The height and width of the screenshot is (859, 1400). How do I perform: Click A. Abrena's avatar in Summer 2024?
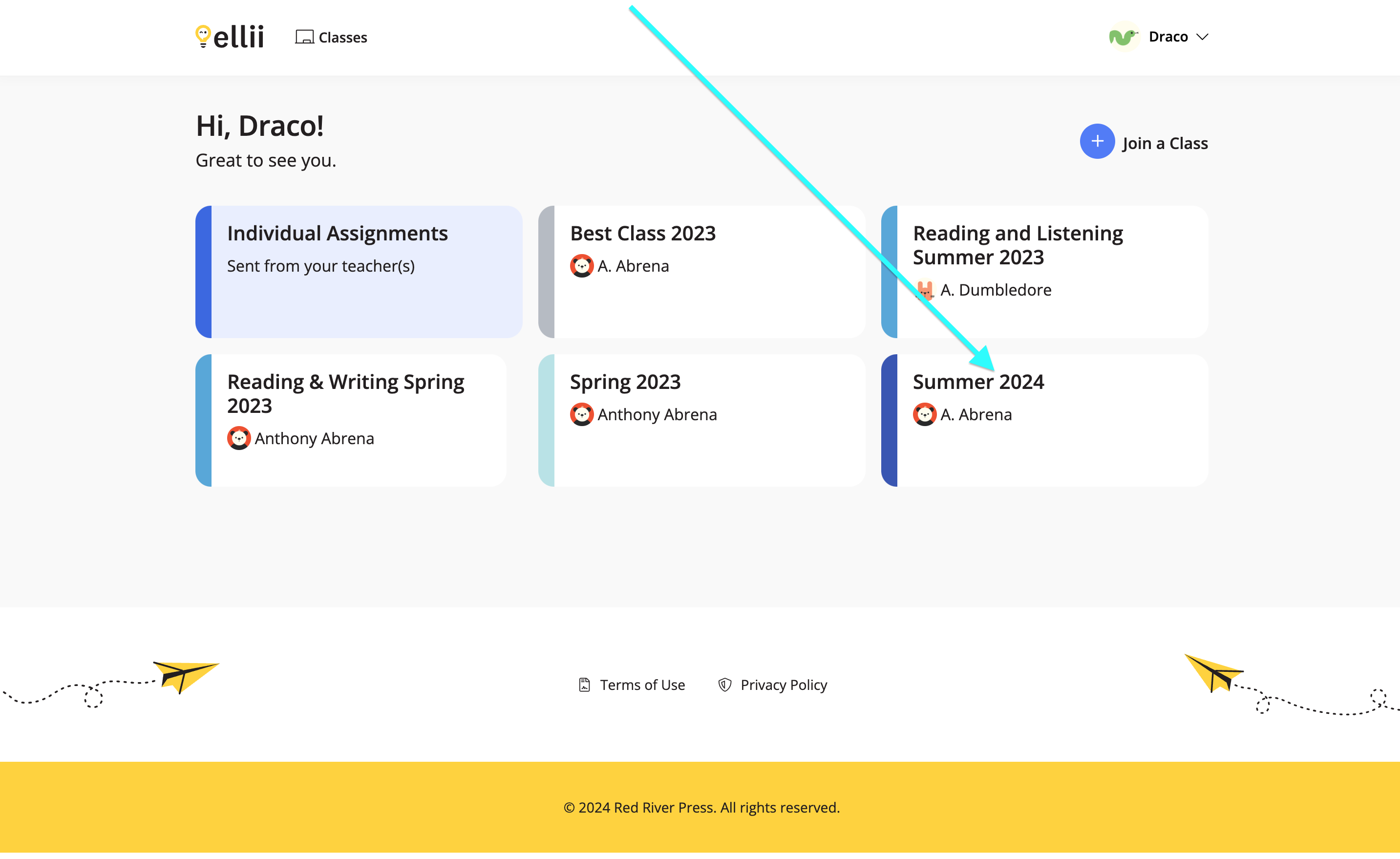[x=924, y=414]
